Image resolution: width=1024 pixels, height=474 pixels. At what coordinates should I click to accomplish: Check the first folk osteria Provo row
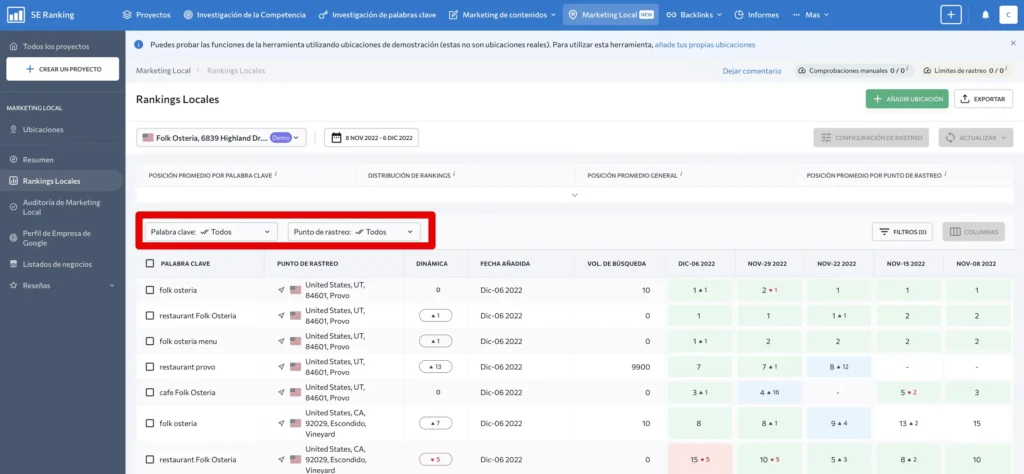pos(150,290)
